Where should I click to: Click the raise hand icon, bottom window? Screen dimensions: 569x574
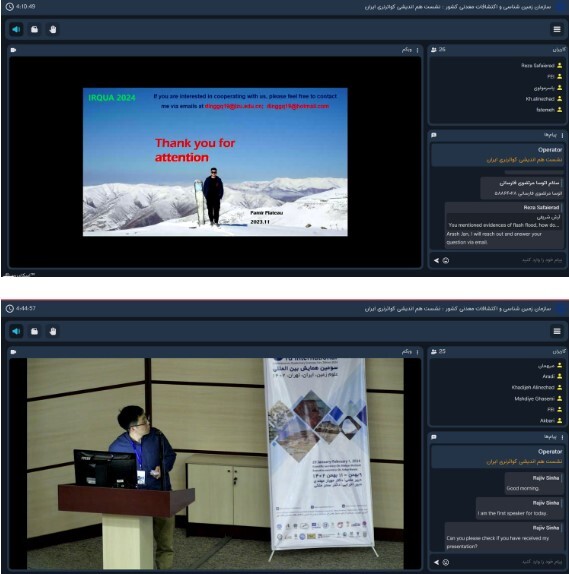[53, 331]
